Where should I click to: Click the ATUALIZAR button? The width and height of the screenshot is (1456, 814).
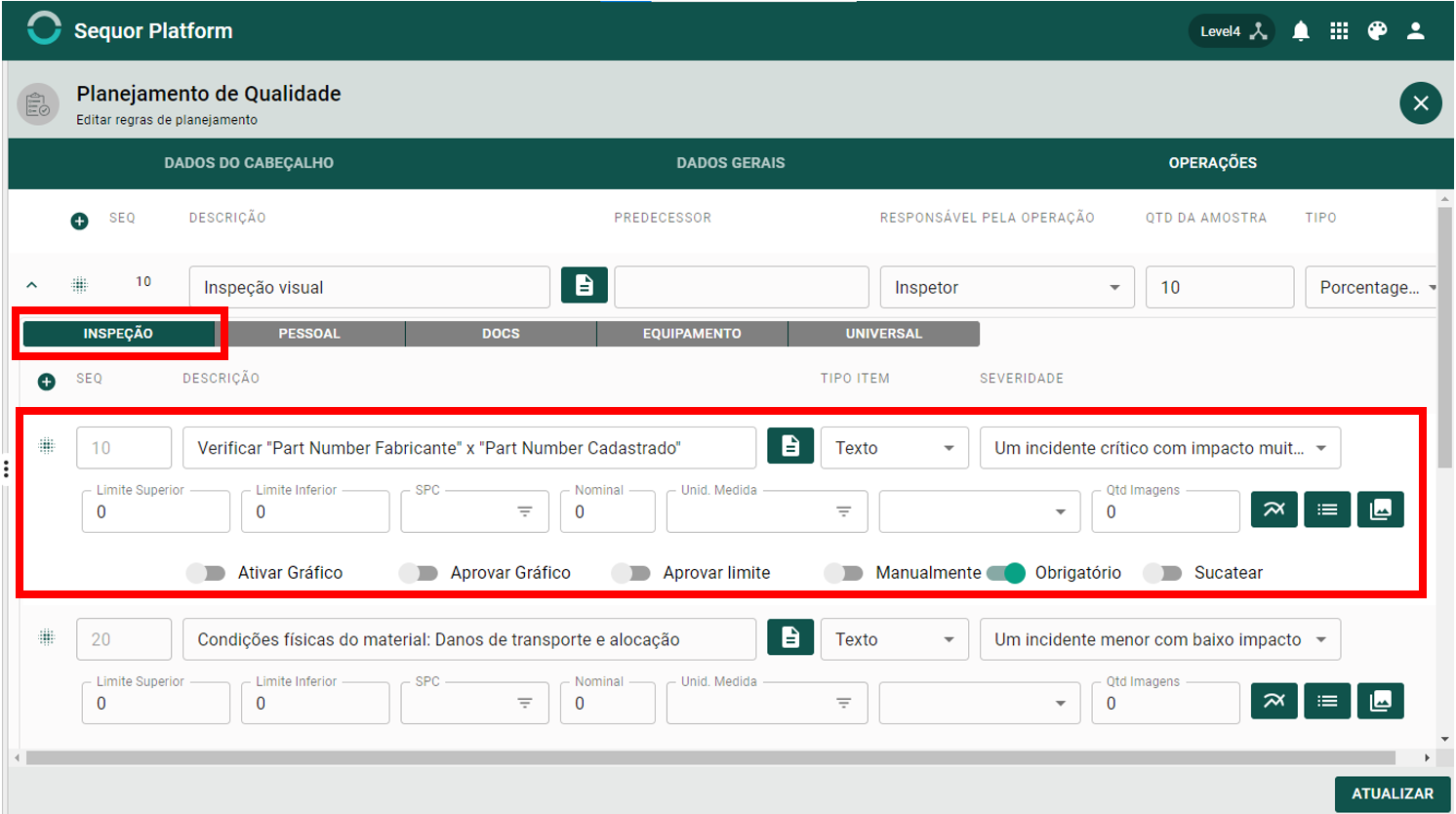pyautogui.click(x=1393, y=794)
